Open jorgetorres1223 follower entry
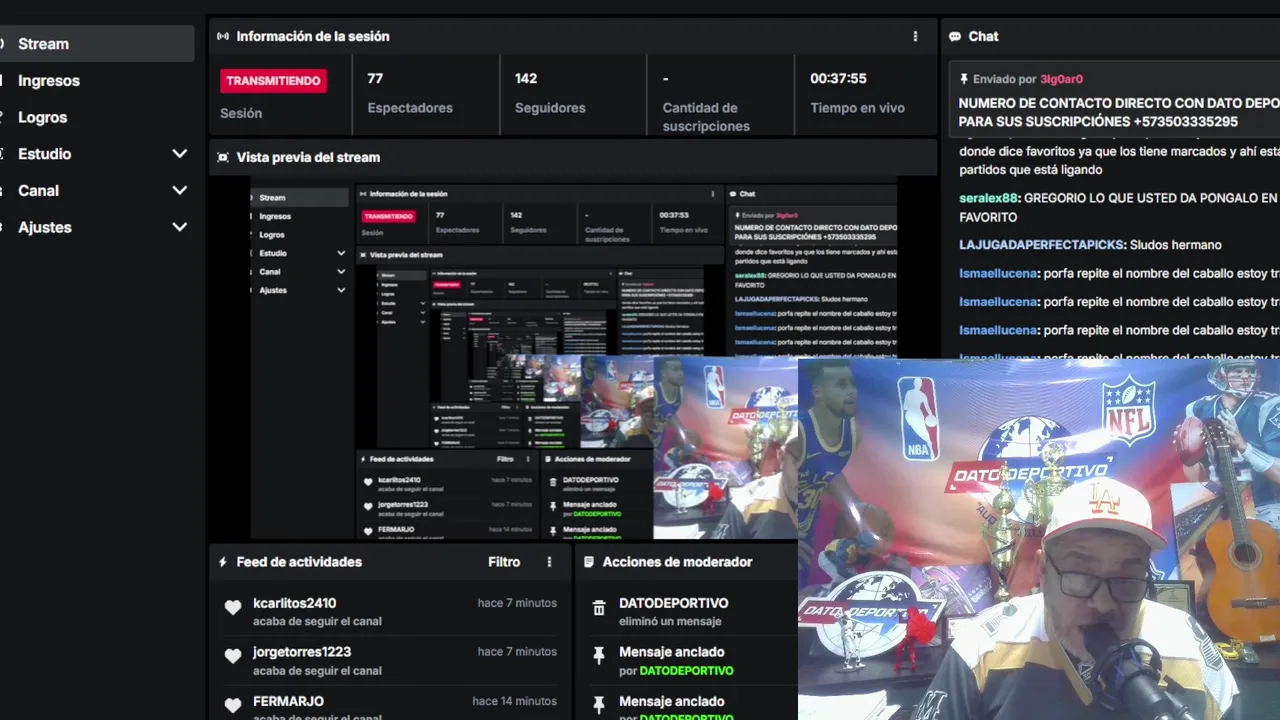This screenshot has height=720, width=1280. [x=390, y=660]
